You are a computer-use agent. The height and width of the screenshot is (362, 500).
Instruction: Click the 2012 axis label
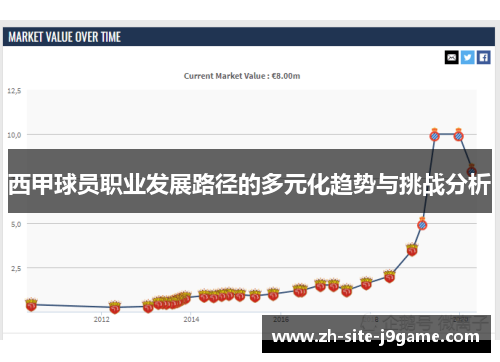[x=101, y=319]
